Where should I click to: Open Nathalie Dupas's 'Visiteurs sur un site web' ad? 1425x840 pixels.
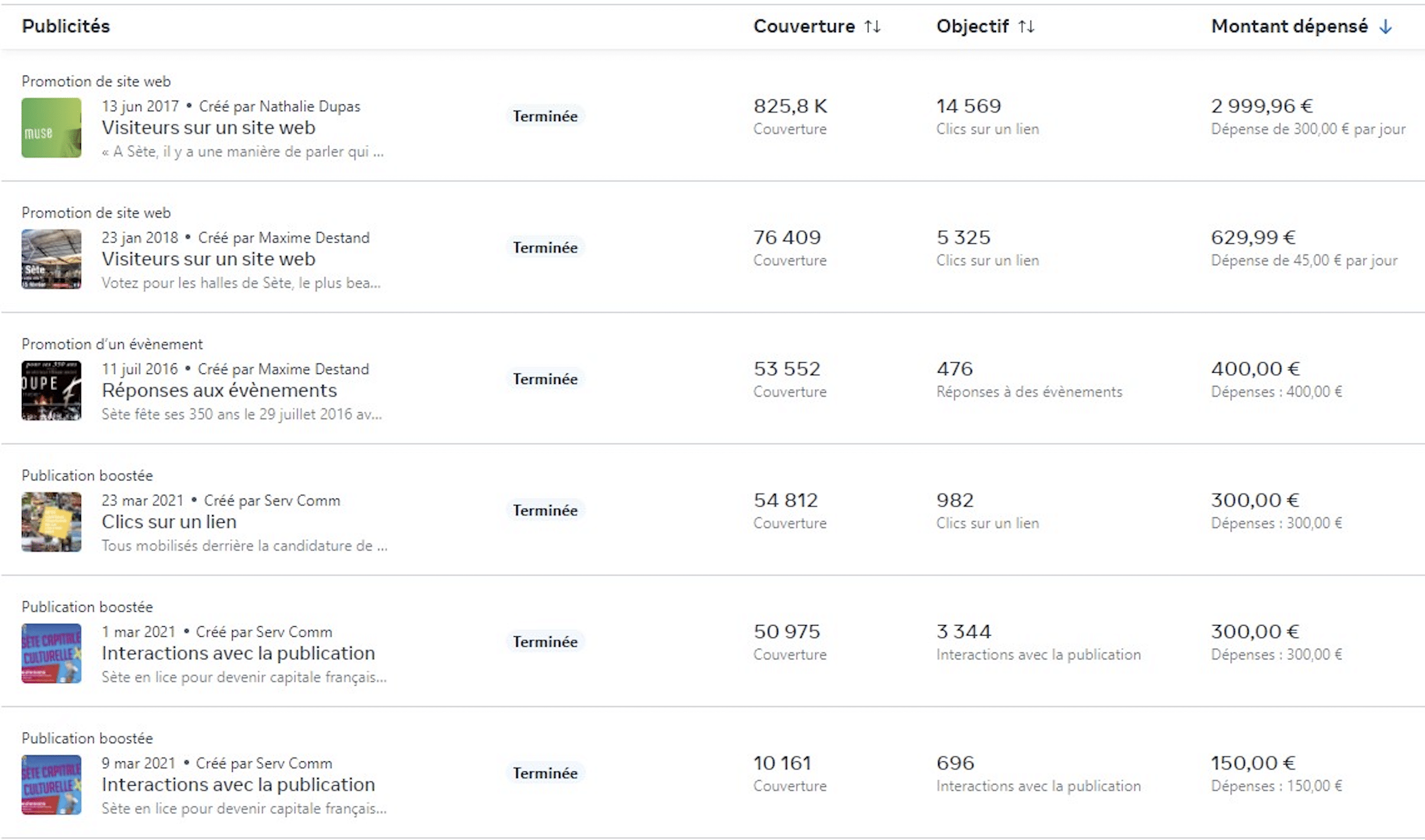coord(208,128)
